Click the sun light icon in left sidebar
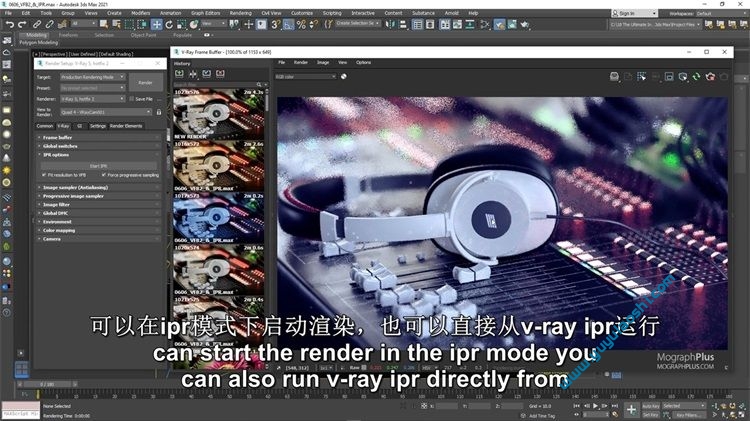The image size is (750, 421). tap(7, 170)
